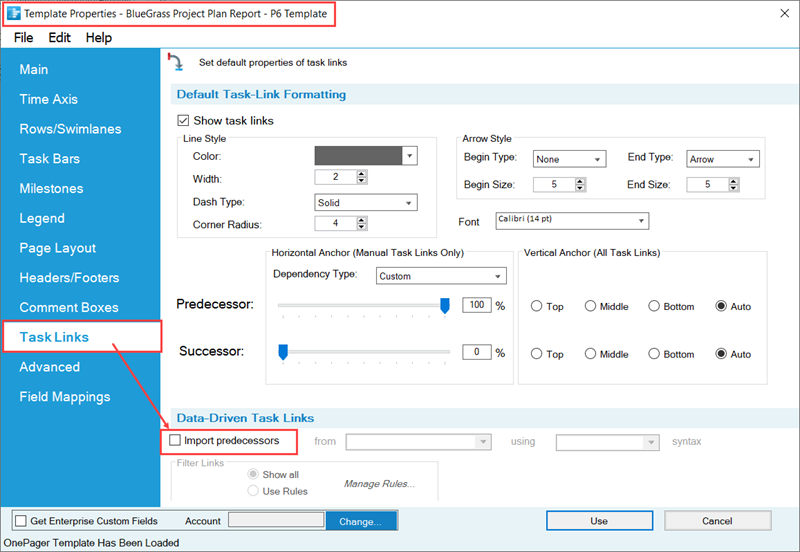Select Predecessor Auto vertical anchor

pos(721,306)
